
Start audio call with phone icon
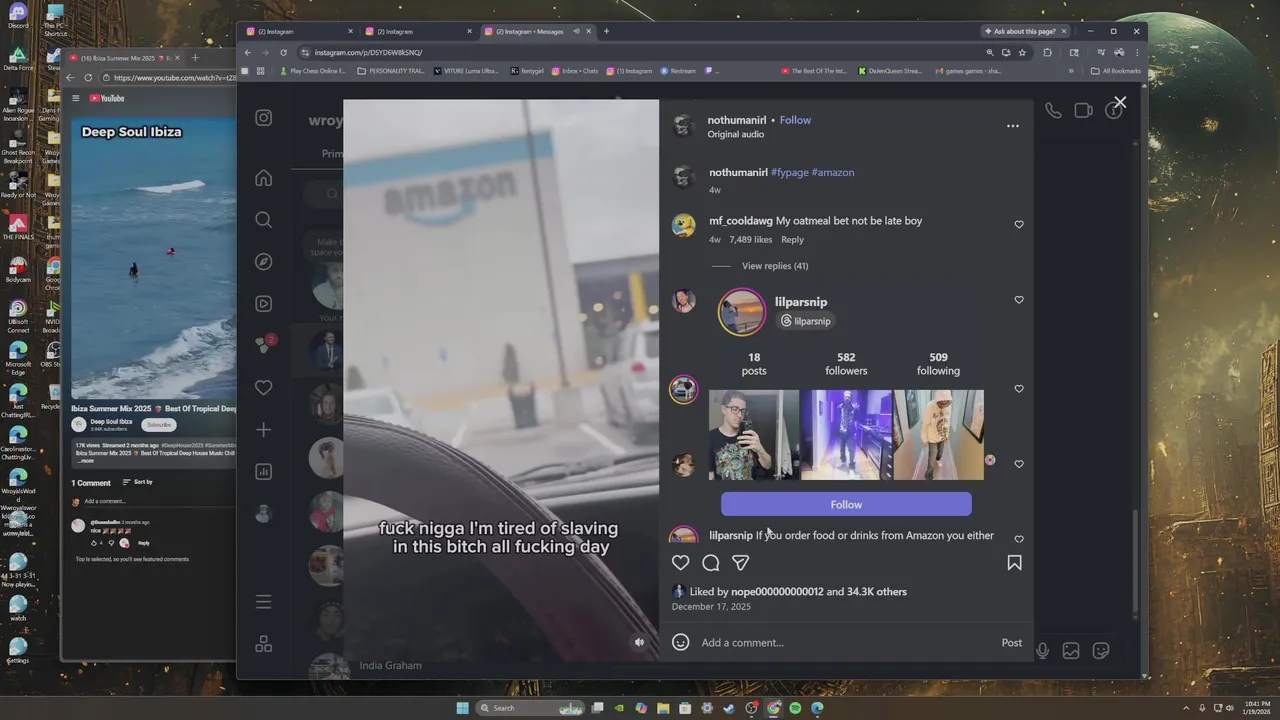pyautogui.click(x=1053, y=111)
